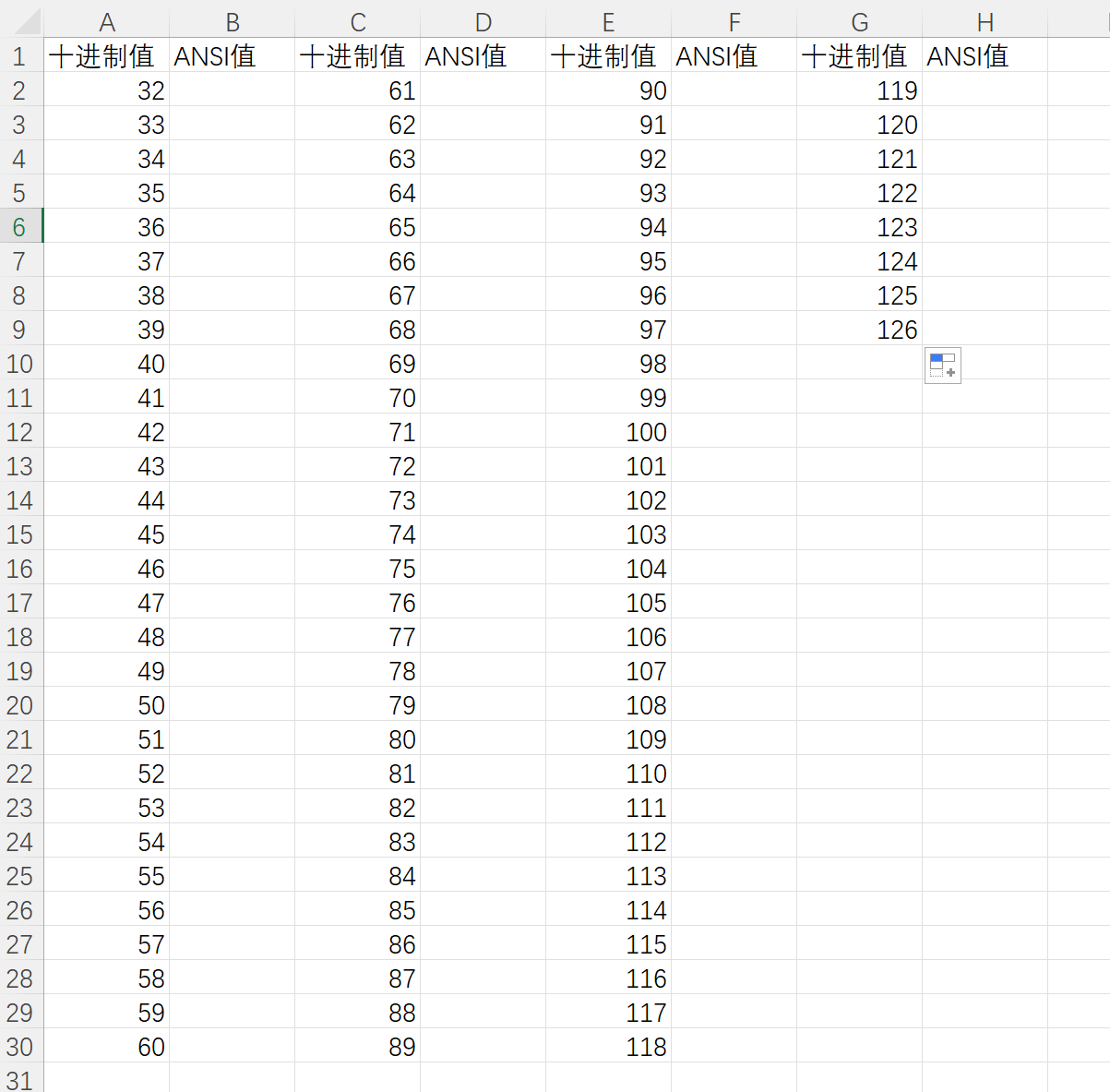Click the cell containing value 32

pyautogui.click(x=107, y=90)
